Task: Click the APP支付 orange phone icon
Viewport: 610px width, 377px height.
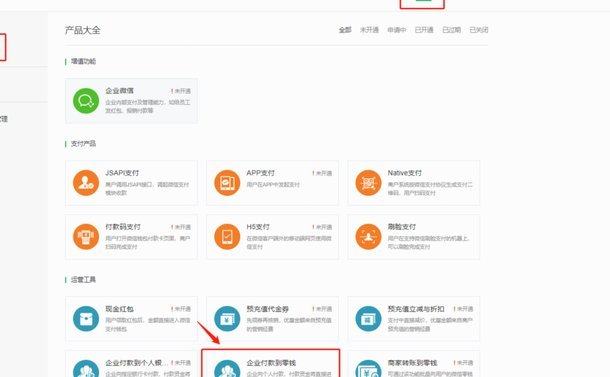Action: 227,182
